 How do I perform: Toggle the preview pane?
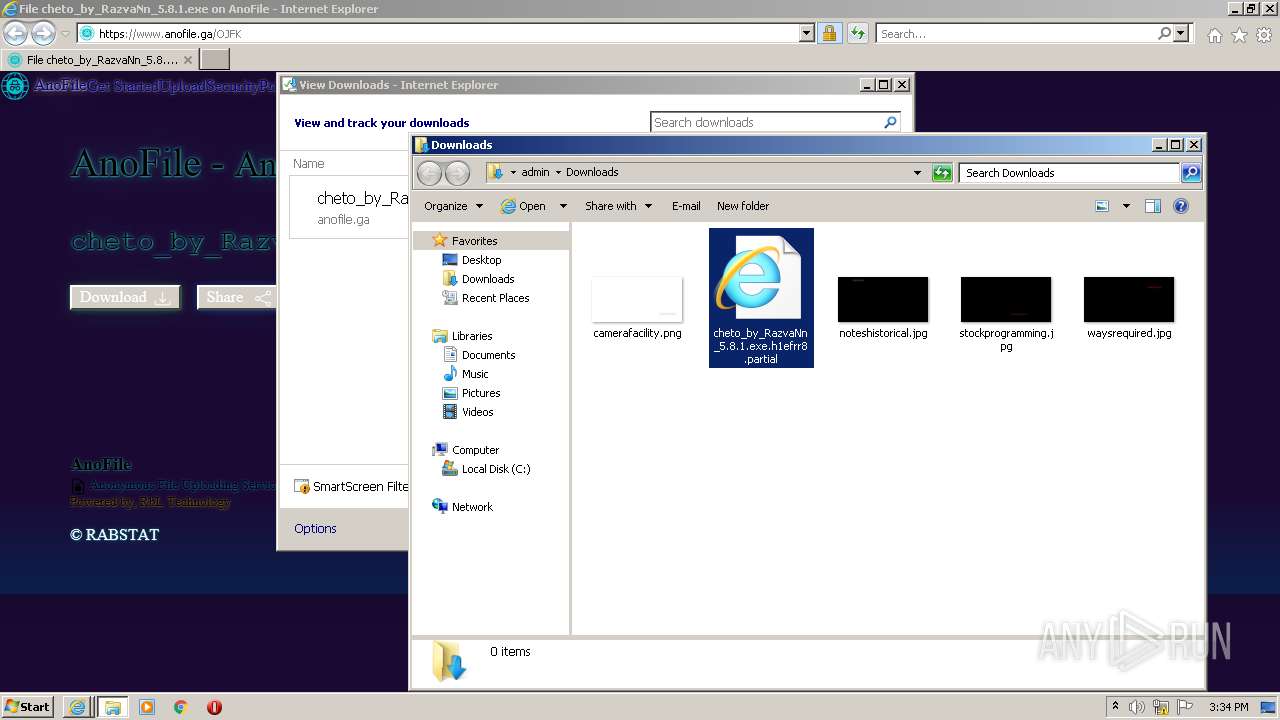(1153, 206)
